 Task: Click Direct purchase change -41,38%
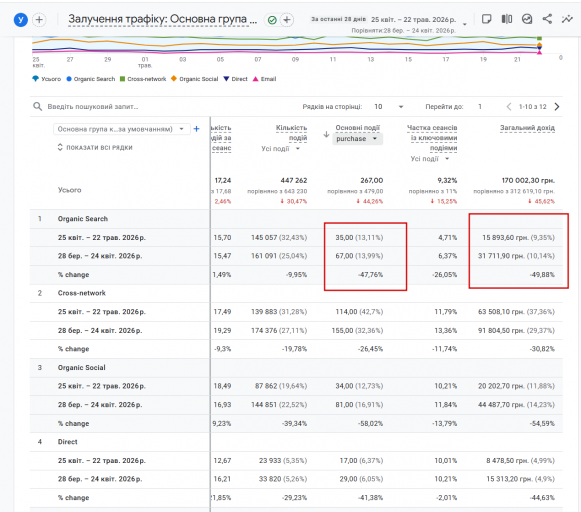coord(371,498)
